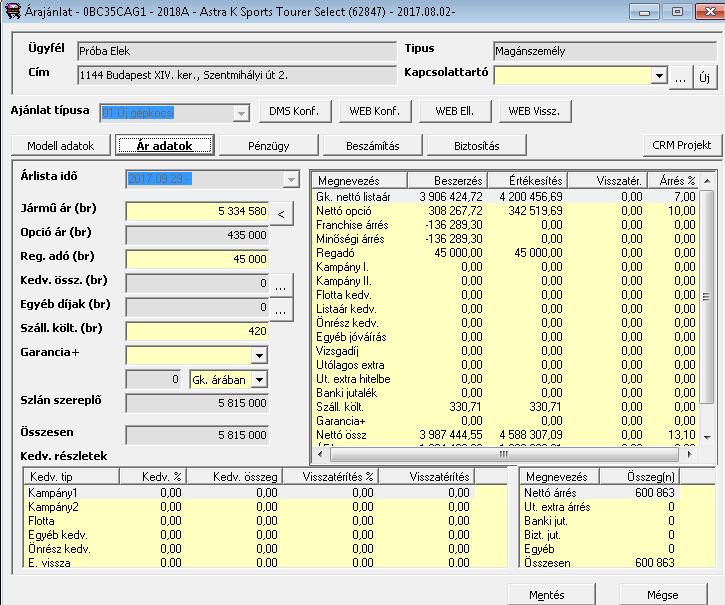Expand the Ajánlat típusa combo box
The width and height of the screenshot is (725, 605).
[240, 113]
